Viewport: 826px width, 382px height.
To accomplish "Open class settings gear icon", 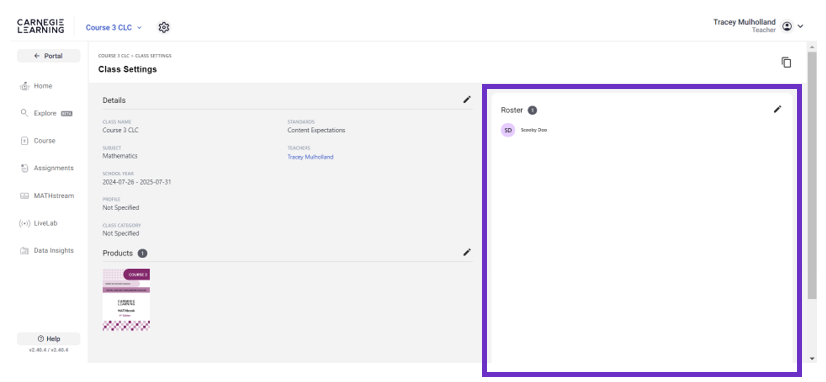I will pyautogui.click(x=164, y=27).
